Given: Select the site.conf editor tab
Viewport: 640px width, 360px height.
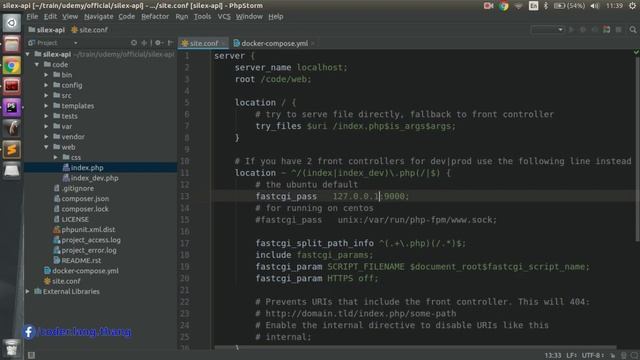Looking at the screenshot, I should (203, 43).
